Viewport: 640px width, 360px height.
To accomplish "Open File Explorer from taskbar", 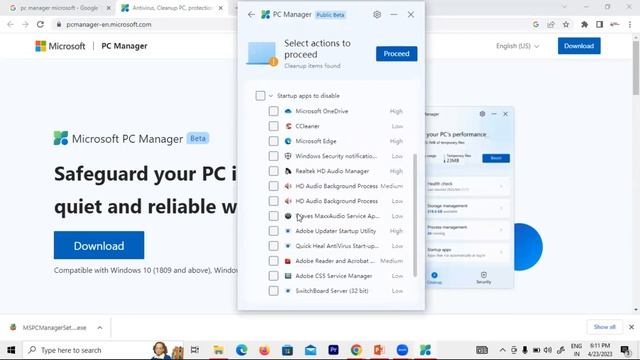I will pos(218,350).
